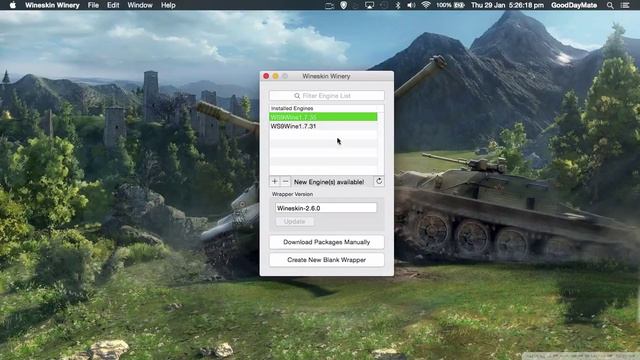This screenshot has height=360, width=640.
Task: Open the Wineskin Winery app menu
Action: coord(52,5)
